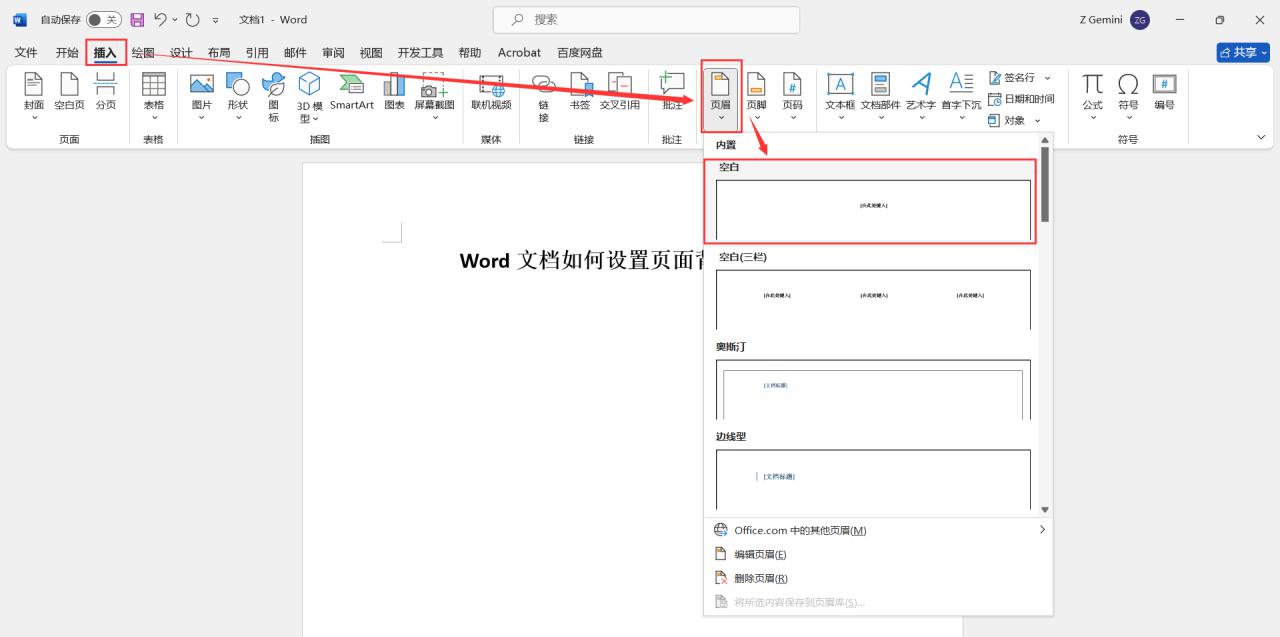Click the Redo icon in title bar
The image size is (1280, 637).
[x=193, y=20]
